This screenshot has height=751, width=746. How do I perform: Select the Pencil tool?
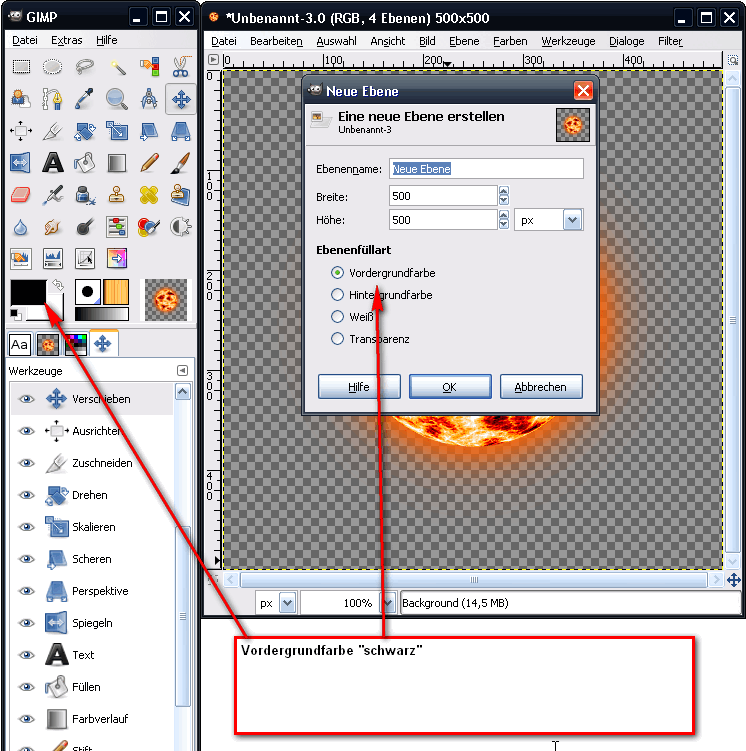click(150, 163)
